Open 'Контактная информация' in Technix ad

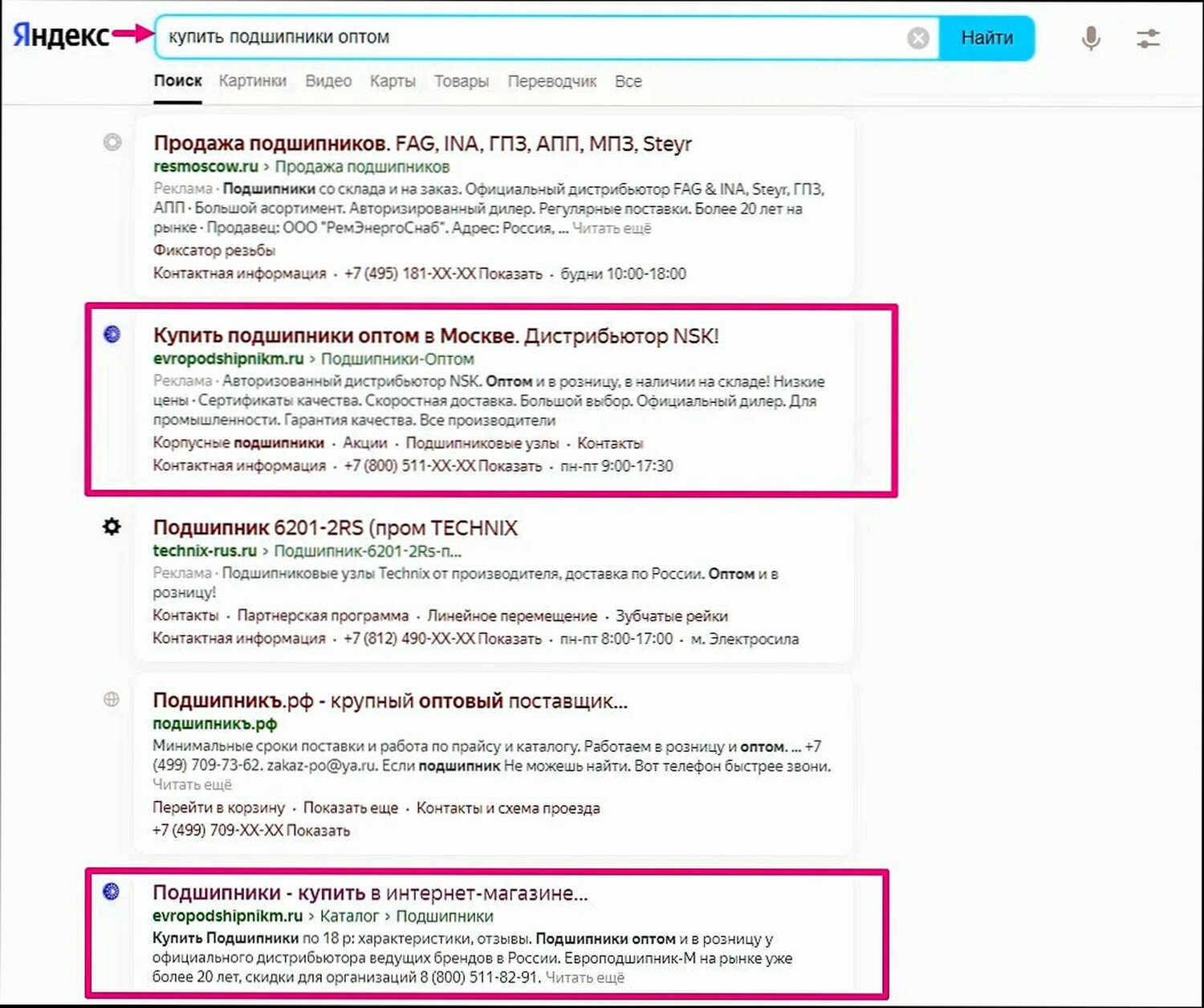(239, 639)
